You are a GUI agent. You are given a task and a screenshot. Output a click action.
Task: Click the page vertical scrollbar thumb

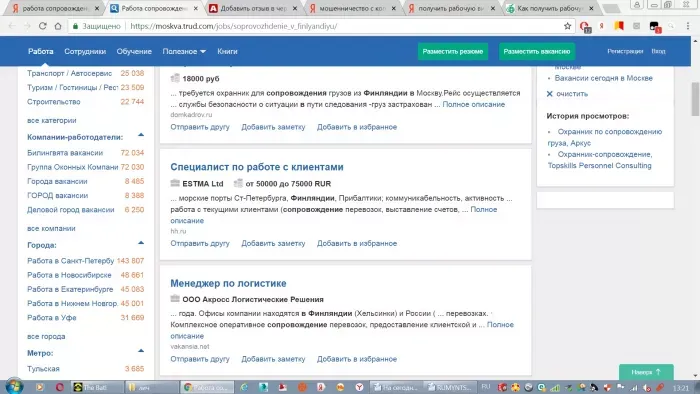point(695,99)
